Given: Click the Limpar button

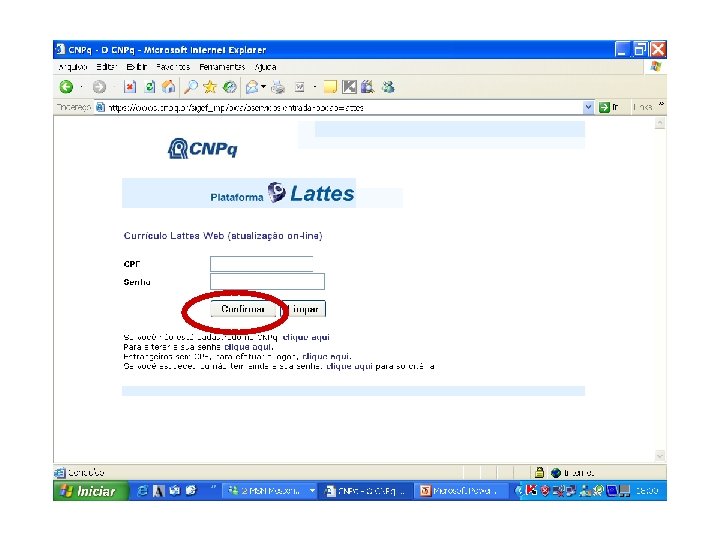Looking at the screenshot, I should pyautogui.click(x=304, y=309).
